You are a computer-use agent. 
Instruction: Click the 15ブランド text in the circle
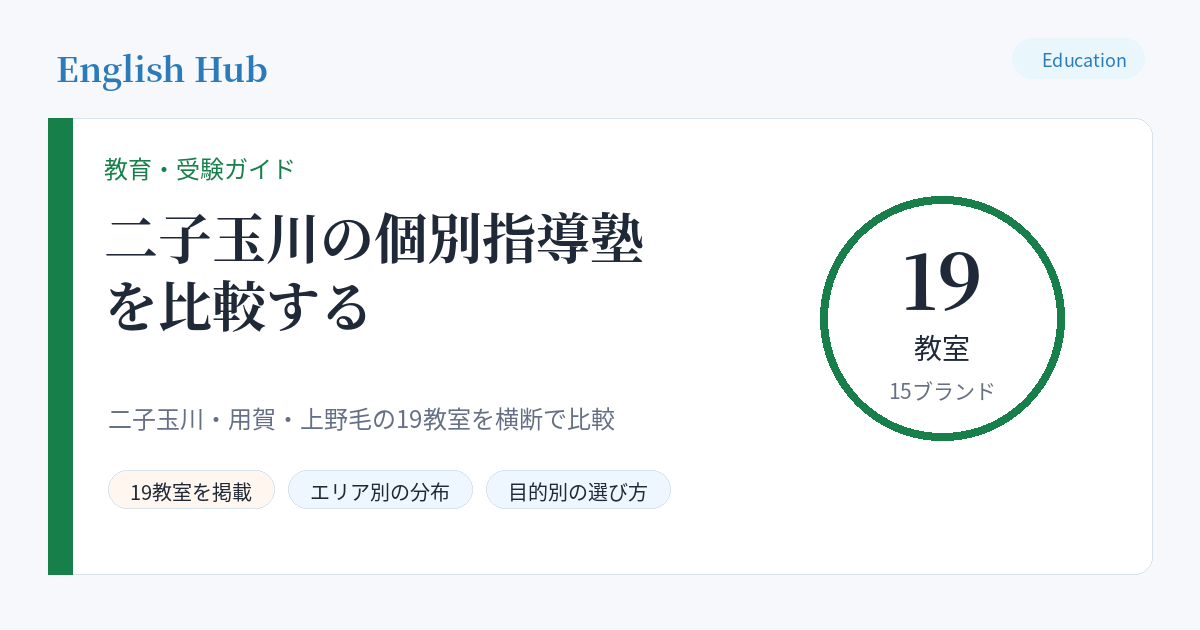tap(942, 391)
